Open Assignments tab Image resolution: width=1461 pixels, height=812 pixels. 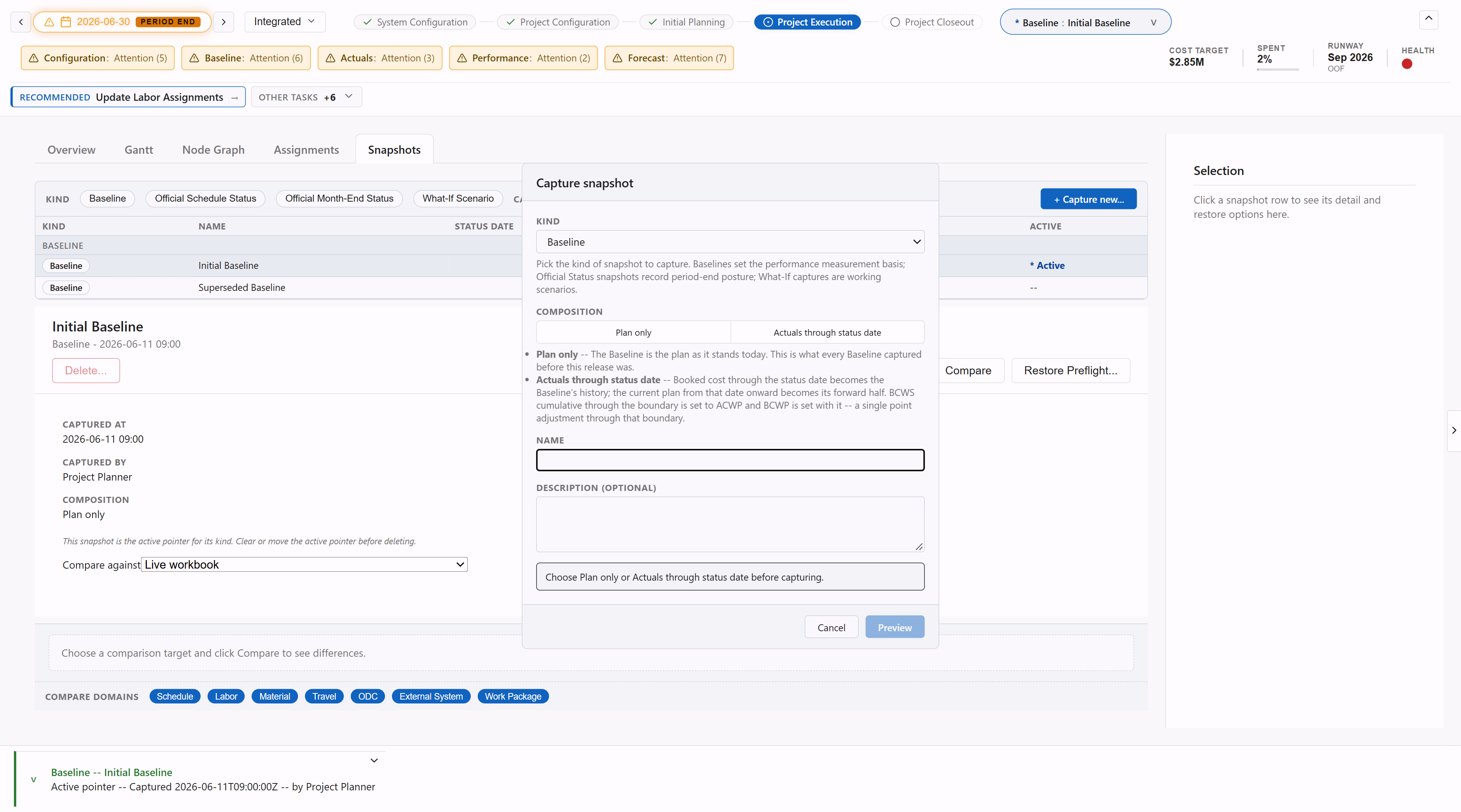click(306, 150)
